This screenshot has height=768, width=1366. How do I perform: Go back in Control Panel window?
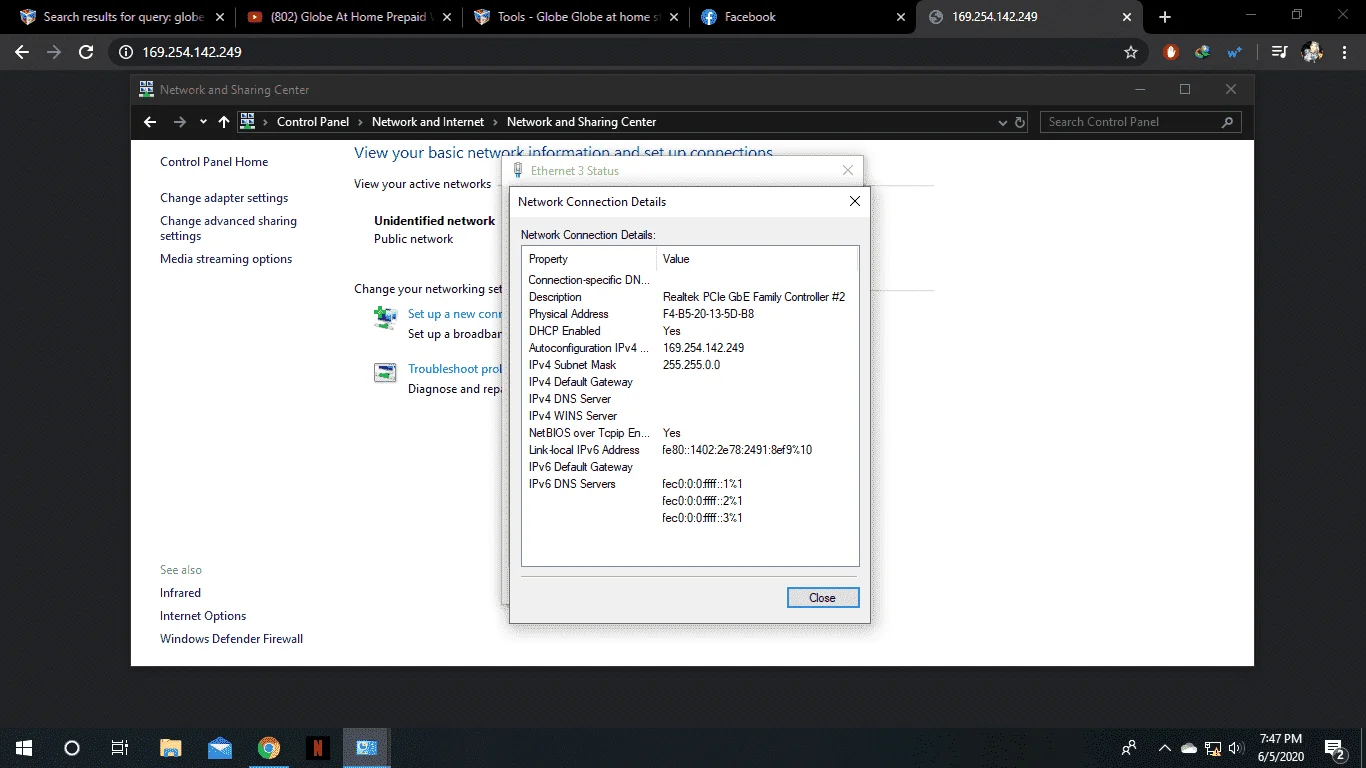[x=150, y=122]
